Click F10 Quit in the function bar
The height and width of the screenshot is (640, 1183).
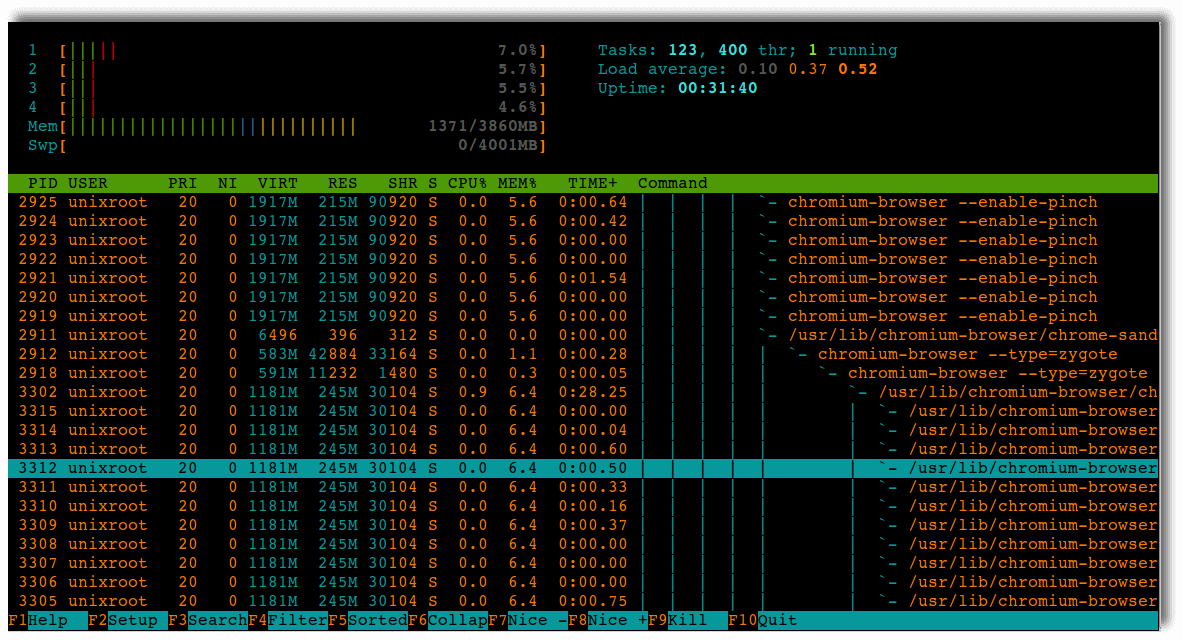762,620
